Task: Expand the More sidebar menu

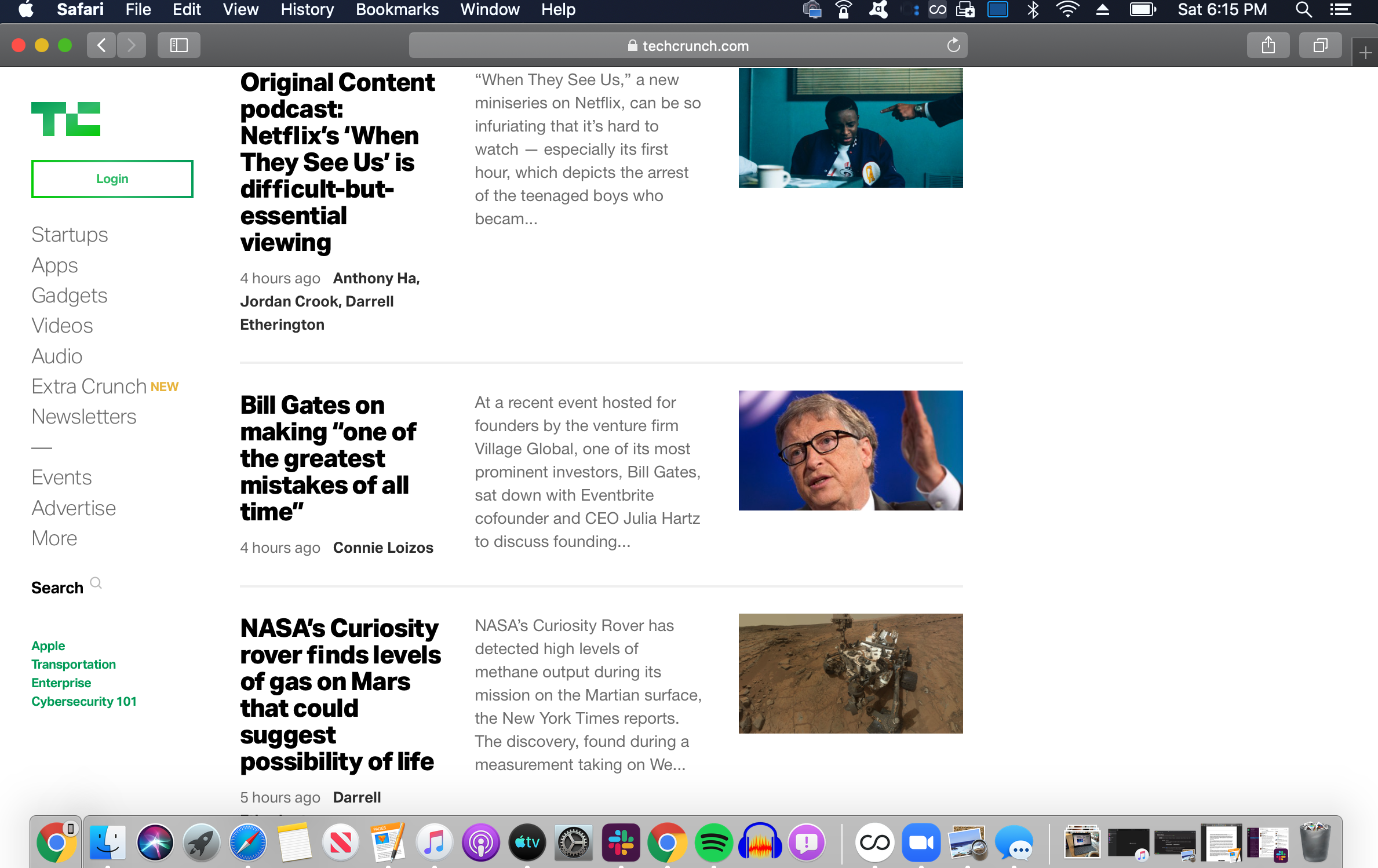Action: click(54, 538)
